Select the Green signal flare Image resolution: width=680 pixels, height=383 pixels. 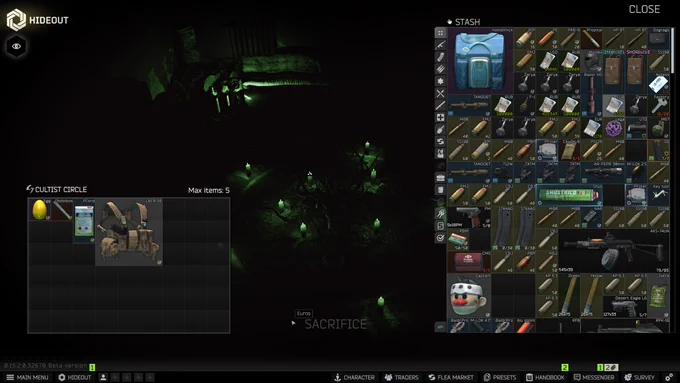(569, 296)
